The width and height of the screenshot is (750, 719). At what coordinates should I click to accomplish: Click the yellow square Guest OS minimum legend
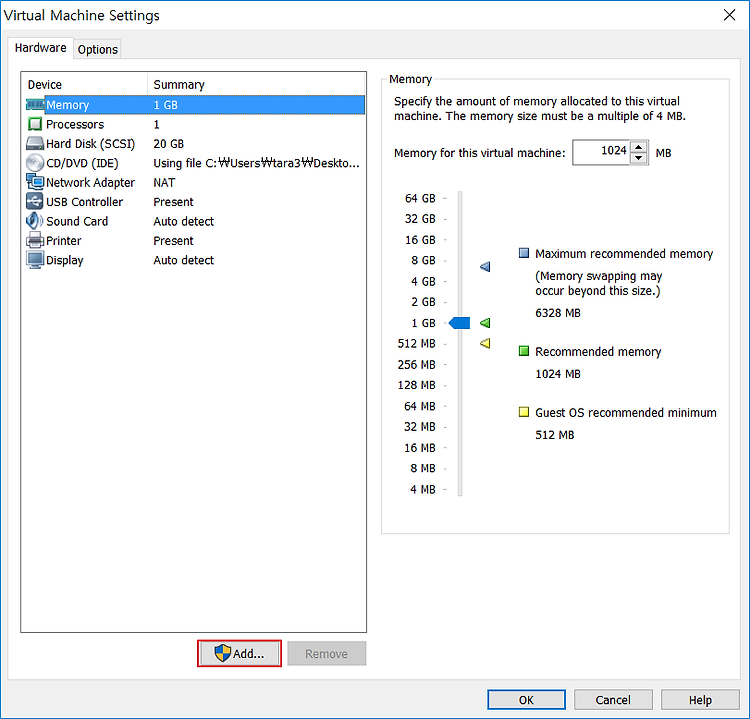(x=524, y=412)
